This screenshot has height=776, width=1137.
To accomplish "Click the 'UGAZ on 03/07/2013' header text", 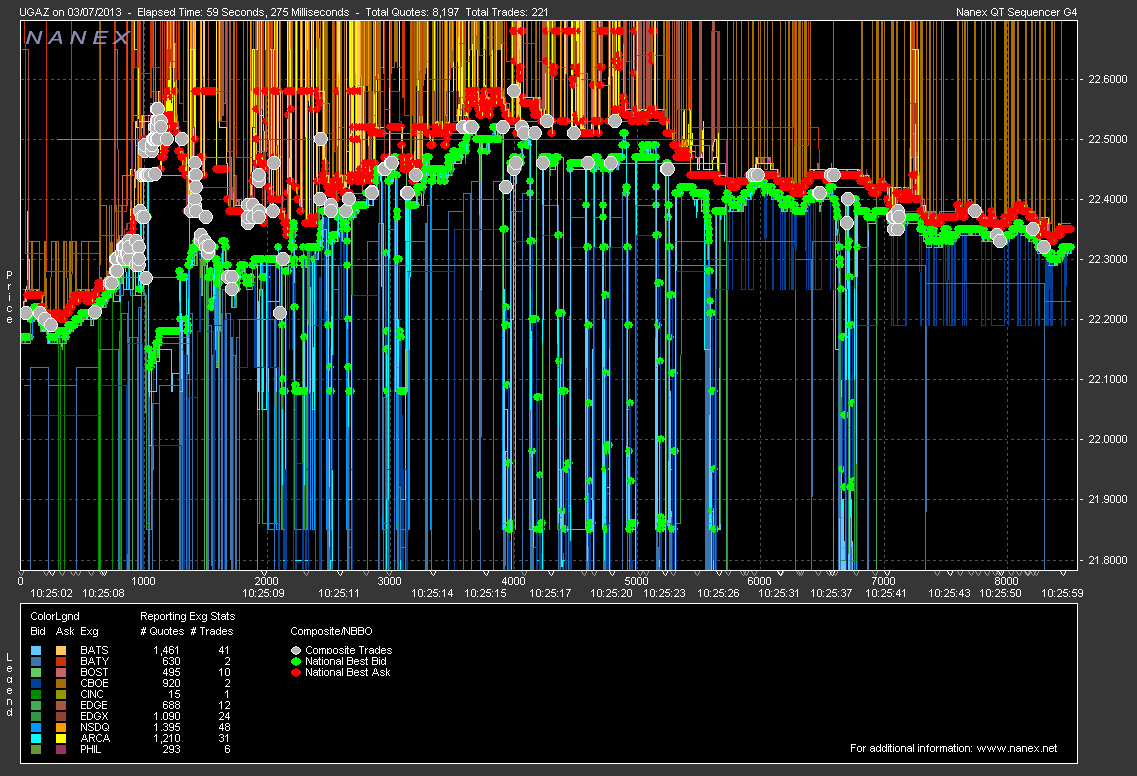I will tap(70, 12).
